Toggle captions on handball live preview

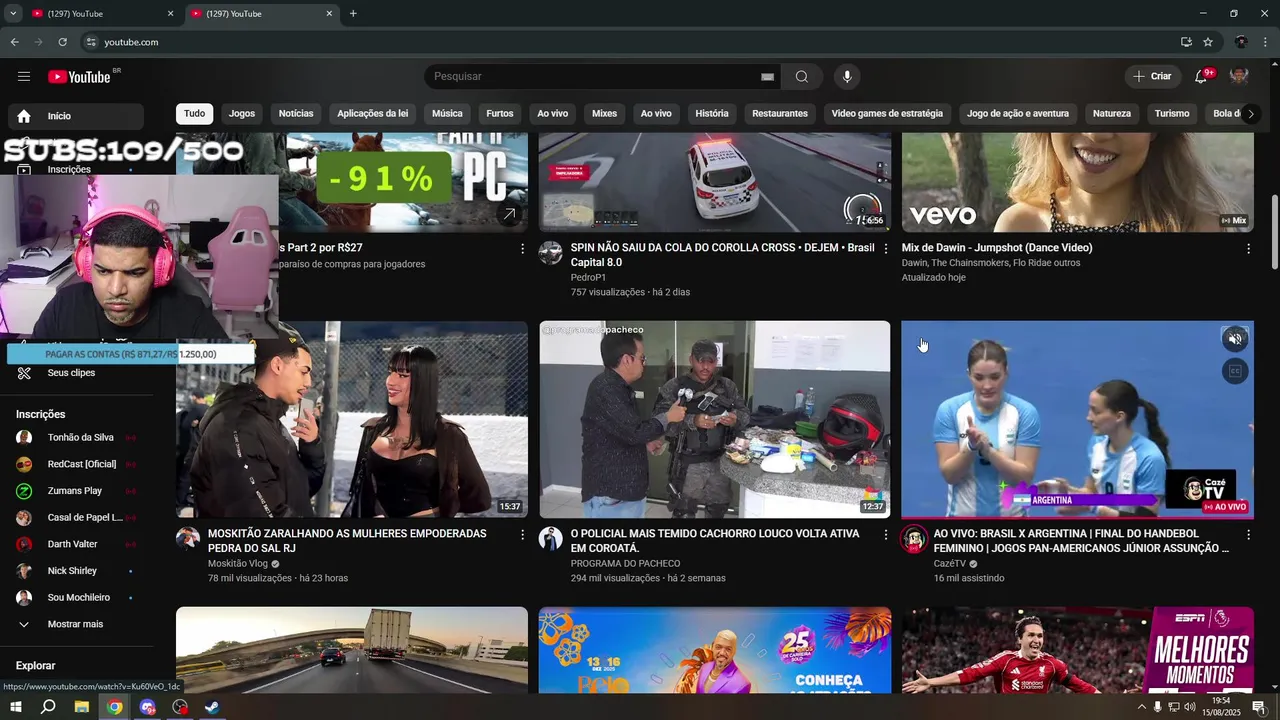tap(1235, 371)
